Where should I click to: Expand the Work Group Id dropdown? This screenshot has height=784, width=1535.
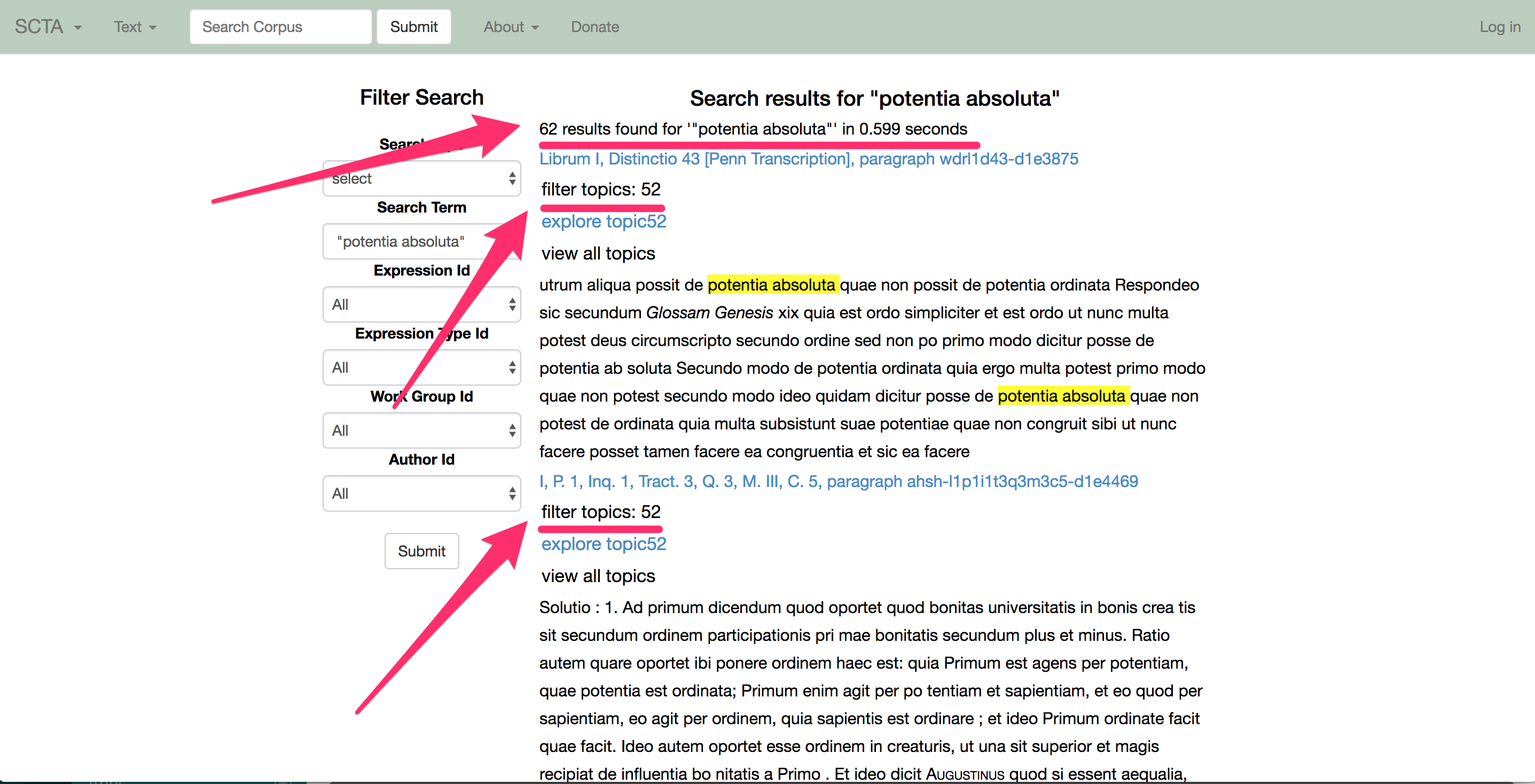tap(421, 431)
